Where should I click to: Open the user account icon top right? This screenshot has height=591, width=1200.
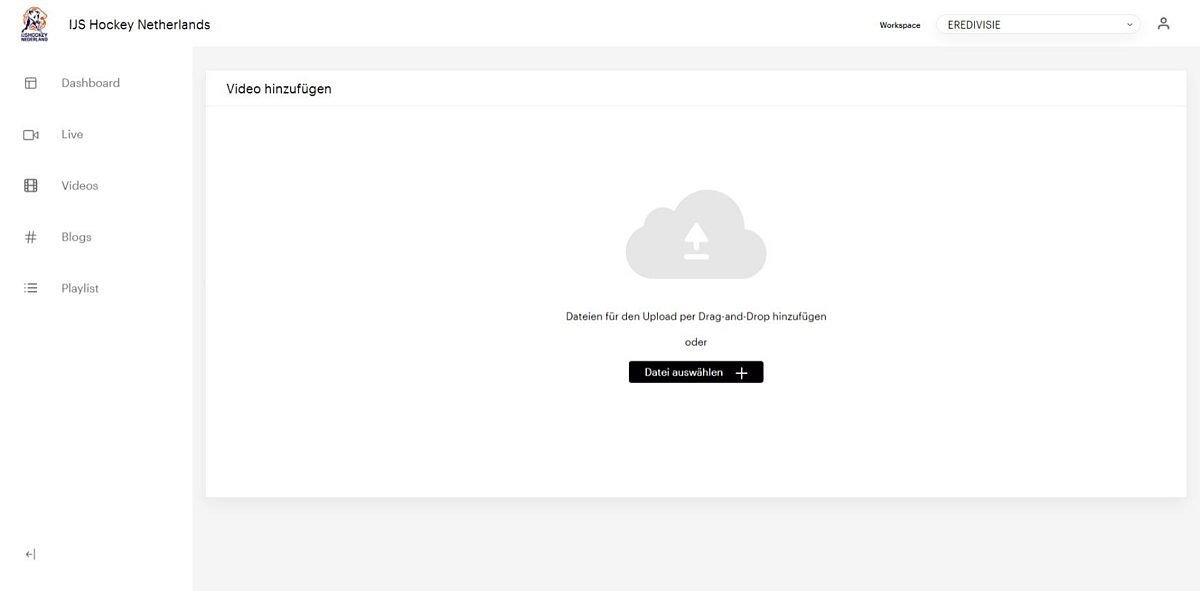[x=1163, y=22]
